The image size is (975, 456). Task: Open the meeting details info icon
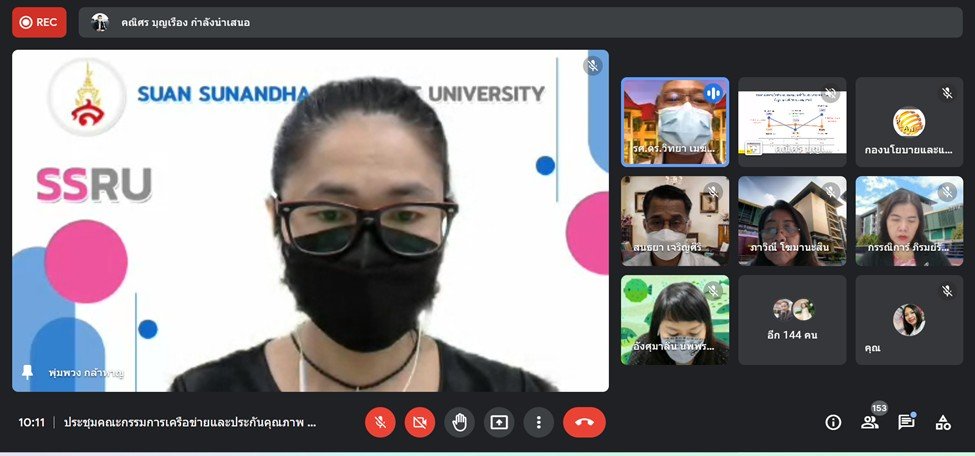coord(833,422)
